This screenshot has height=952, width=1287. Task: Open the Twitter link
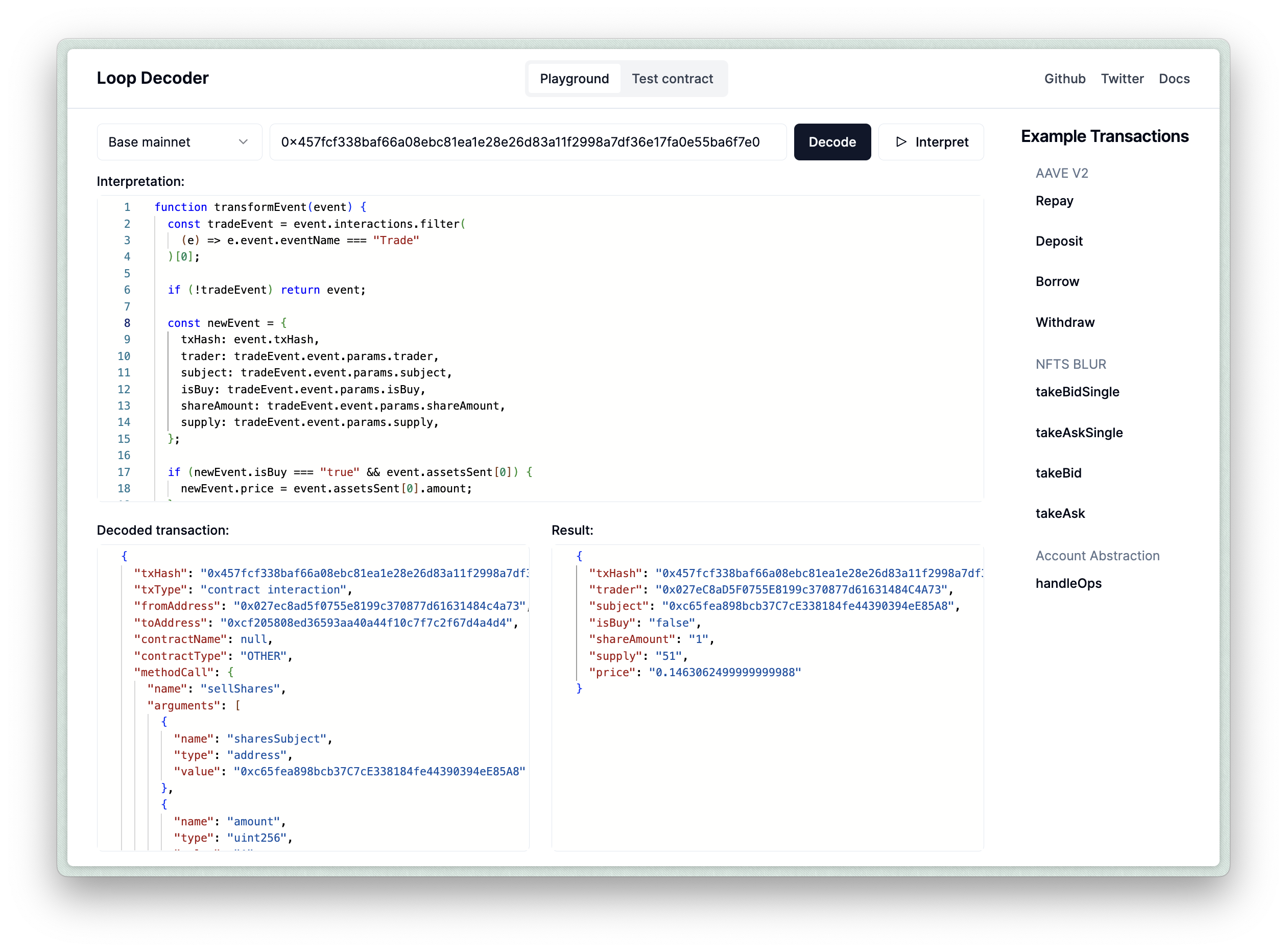(1122, 79)
